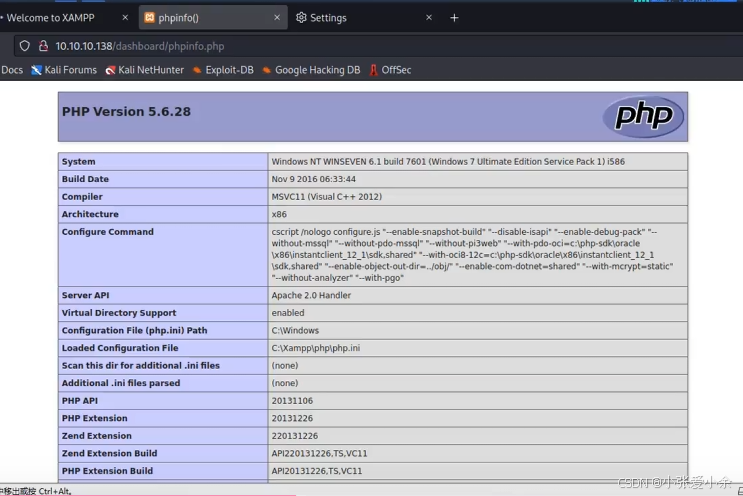Open the Google Hacking DB bookmark
Viewport: 743px width, 496px height.
tap(311, 70)
